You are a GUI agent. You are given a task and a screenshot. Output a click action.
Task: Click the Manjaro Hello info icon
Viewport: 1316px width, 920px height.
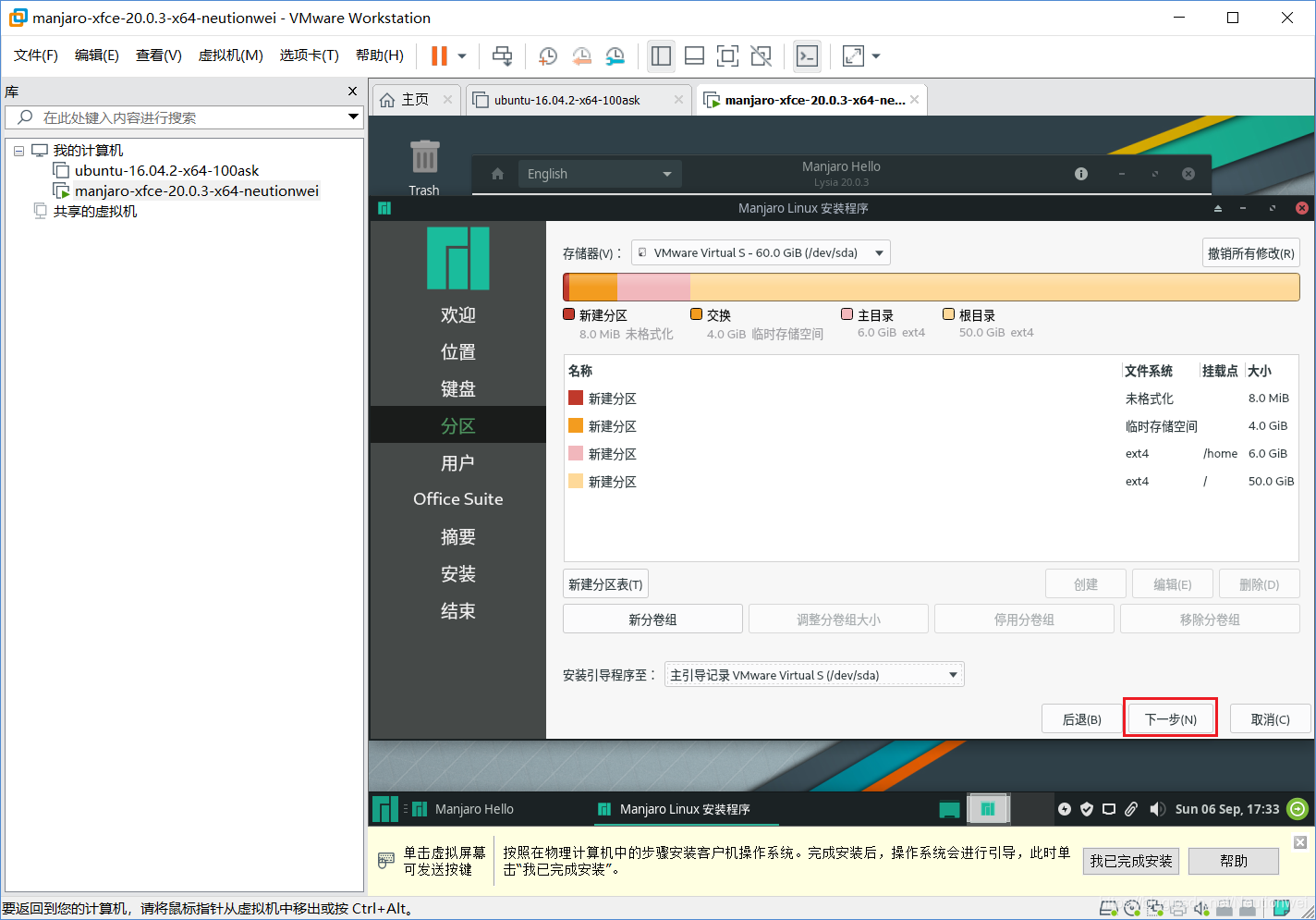(x=1081, y=174)
